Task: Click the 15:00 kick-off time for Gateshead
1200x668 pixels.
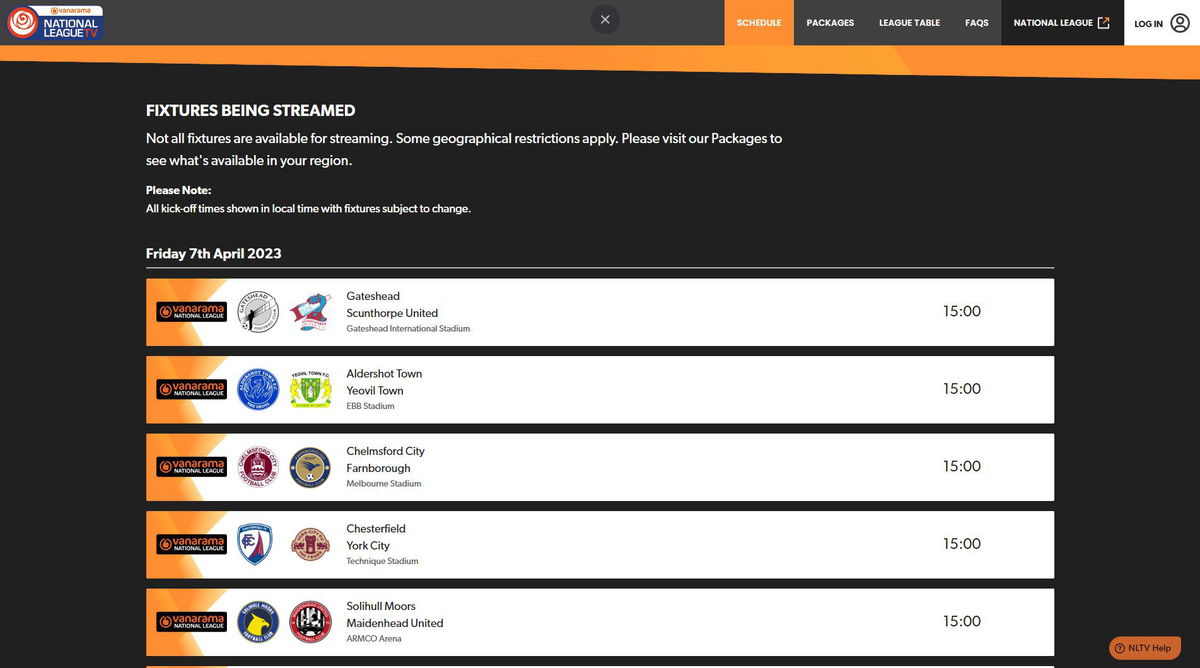Action: (962, 312)
